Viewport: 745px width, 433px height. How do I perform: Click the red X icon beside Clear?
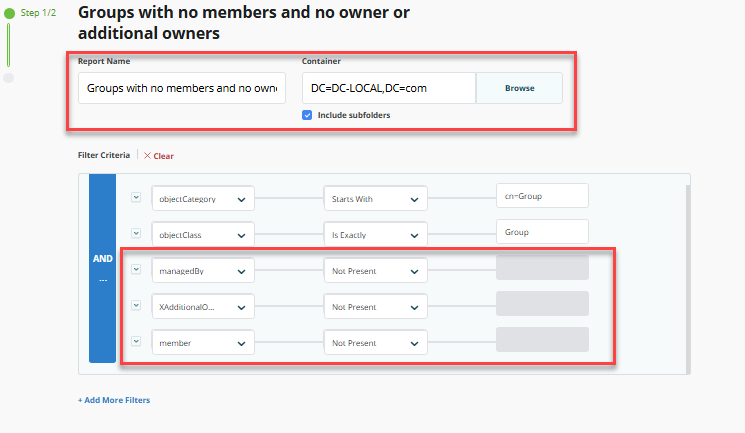point(147,155)
